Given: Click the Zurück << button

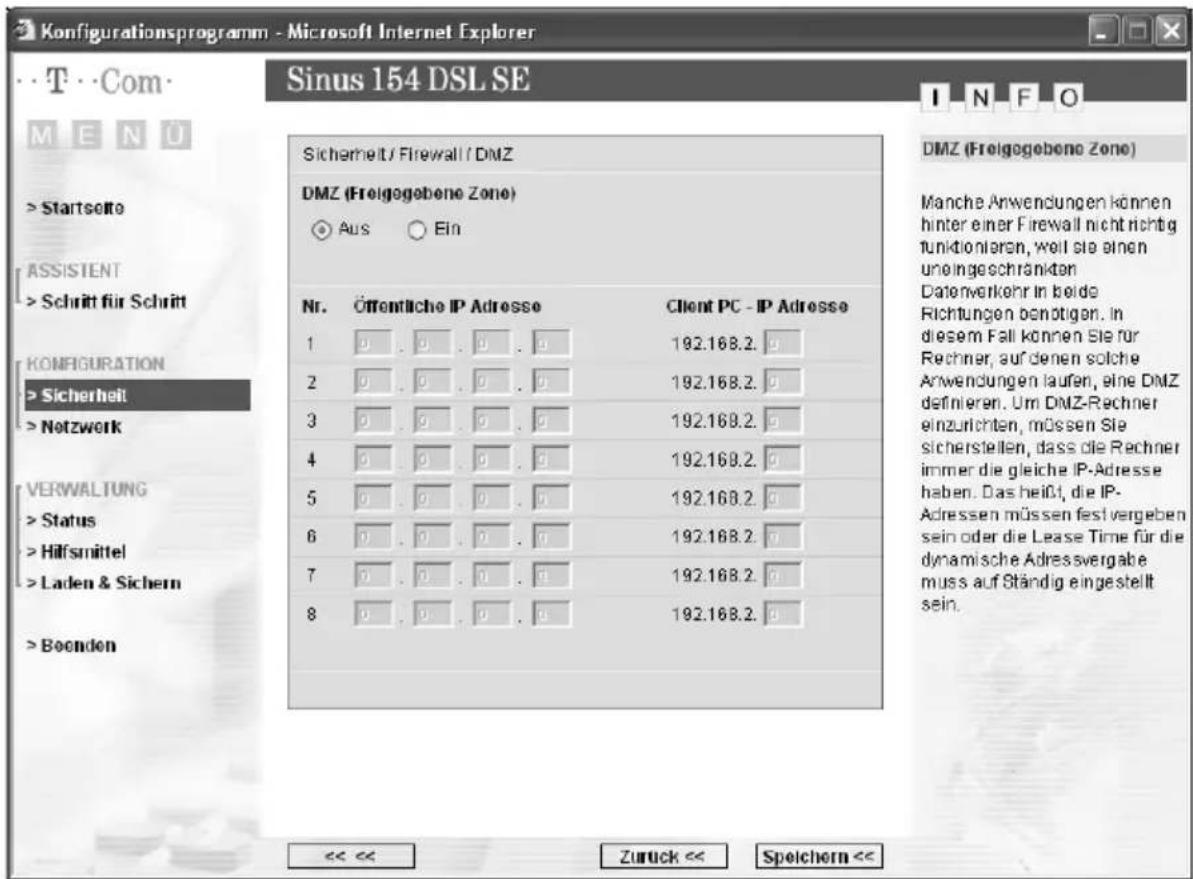Looking at the screenshot, I should coord(663,856).
